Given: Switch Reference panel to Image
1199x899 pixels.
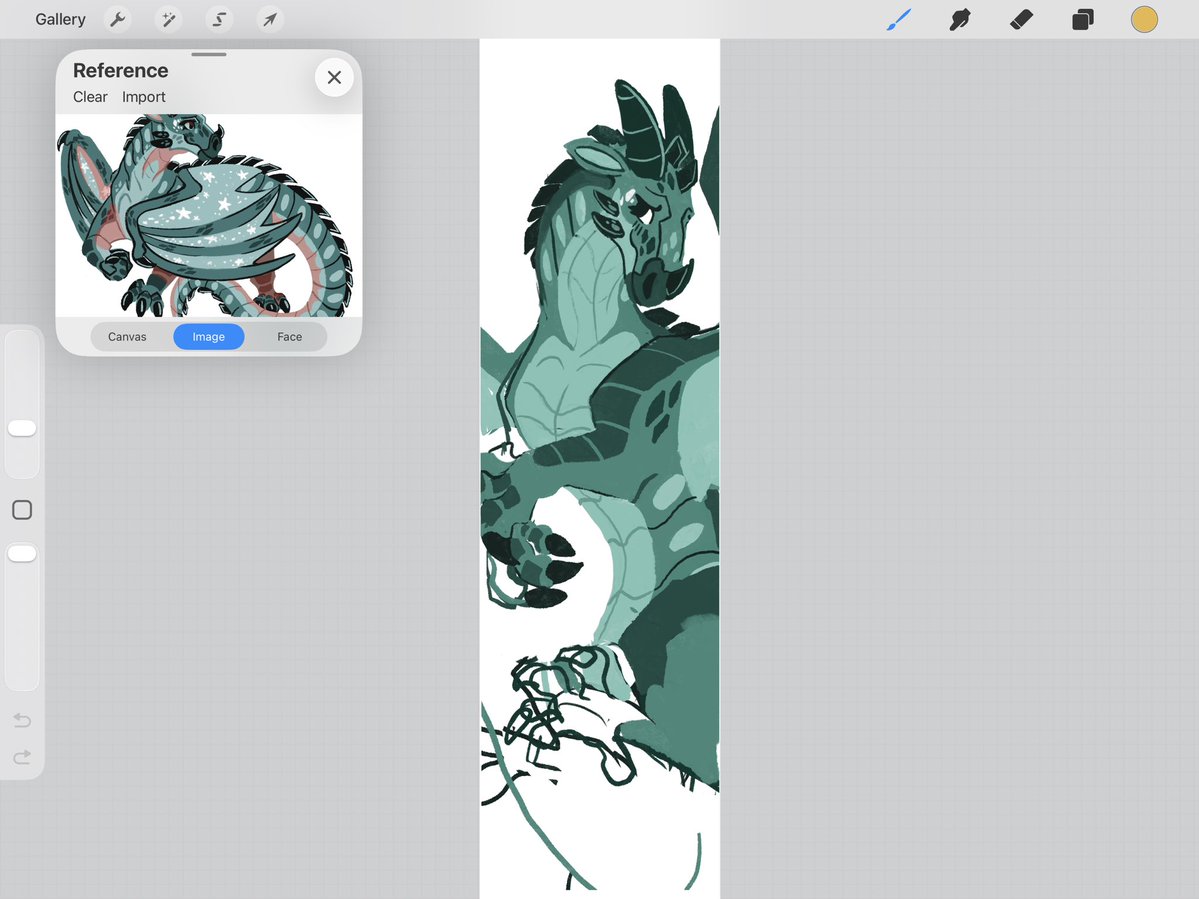Looking at the screenshot, I should (209, 336).
